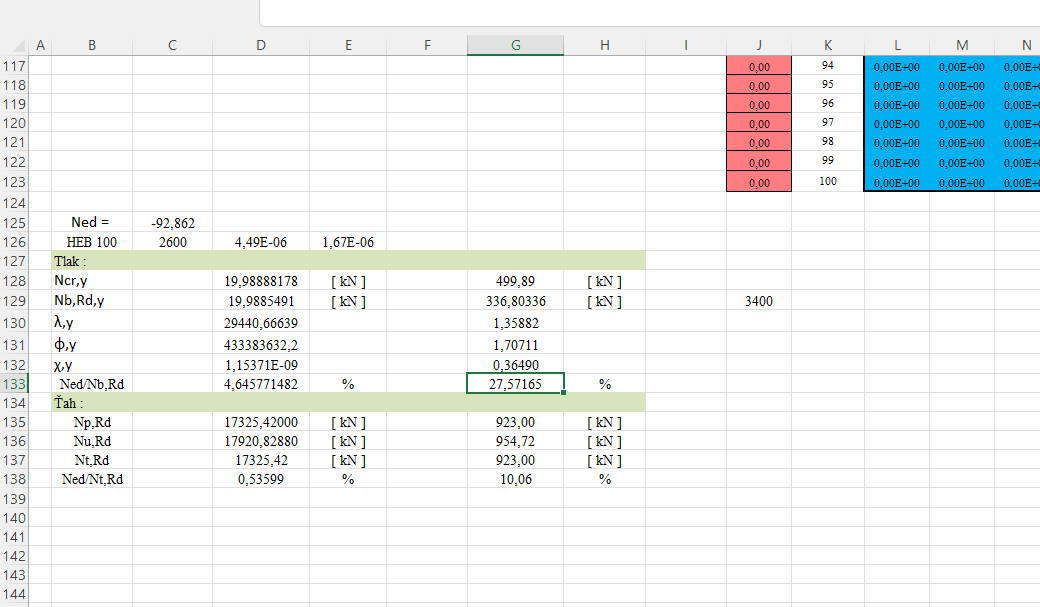Image resolution: width=1040 pixels, height=607 pixels.
Task: Click into the formula bar input
Action: click(x=650, y=13)
